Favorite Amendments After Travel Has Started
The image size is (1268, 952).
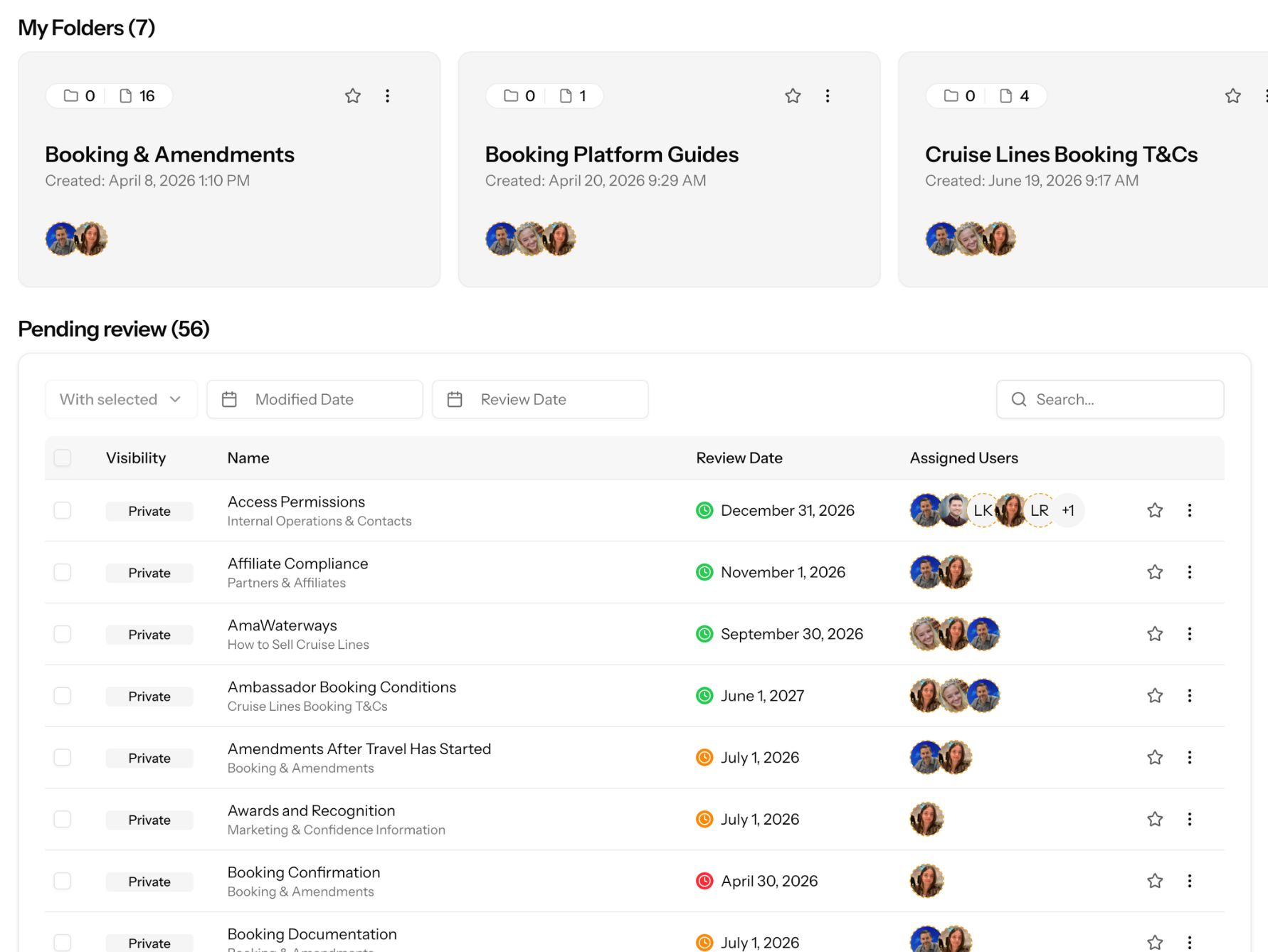(1154, 757)
